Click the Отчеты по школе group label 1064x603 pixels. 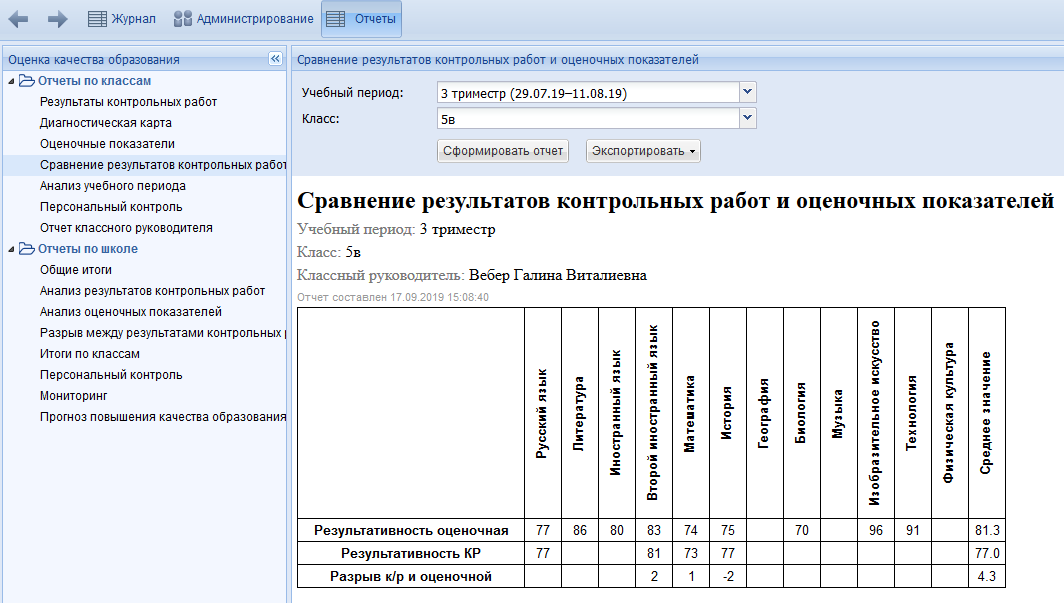(x=88, y=249)
